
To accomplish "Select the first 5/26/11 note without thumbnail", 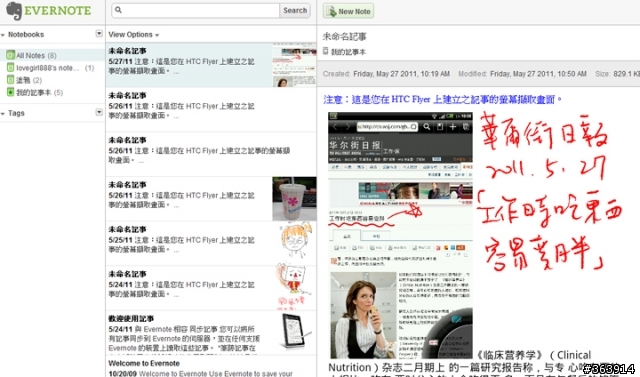I will [211, 109].
